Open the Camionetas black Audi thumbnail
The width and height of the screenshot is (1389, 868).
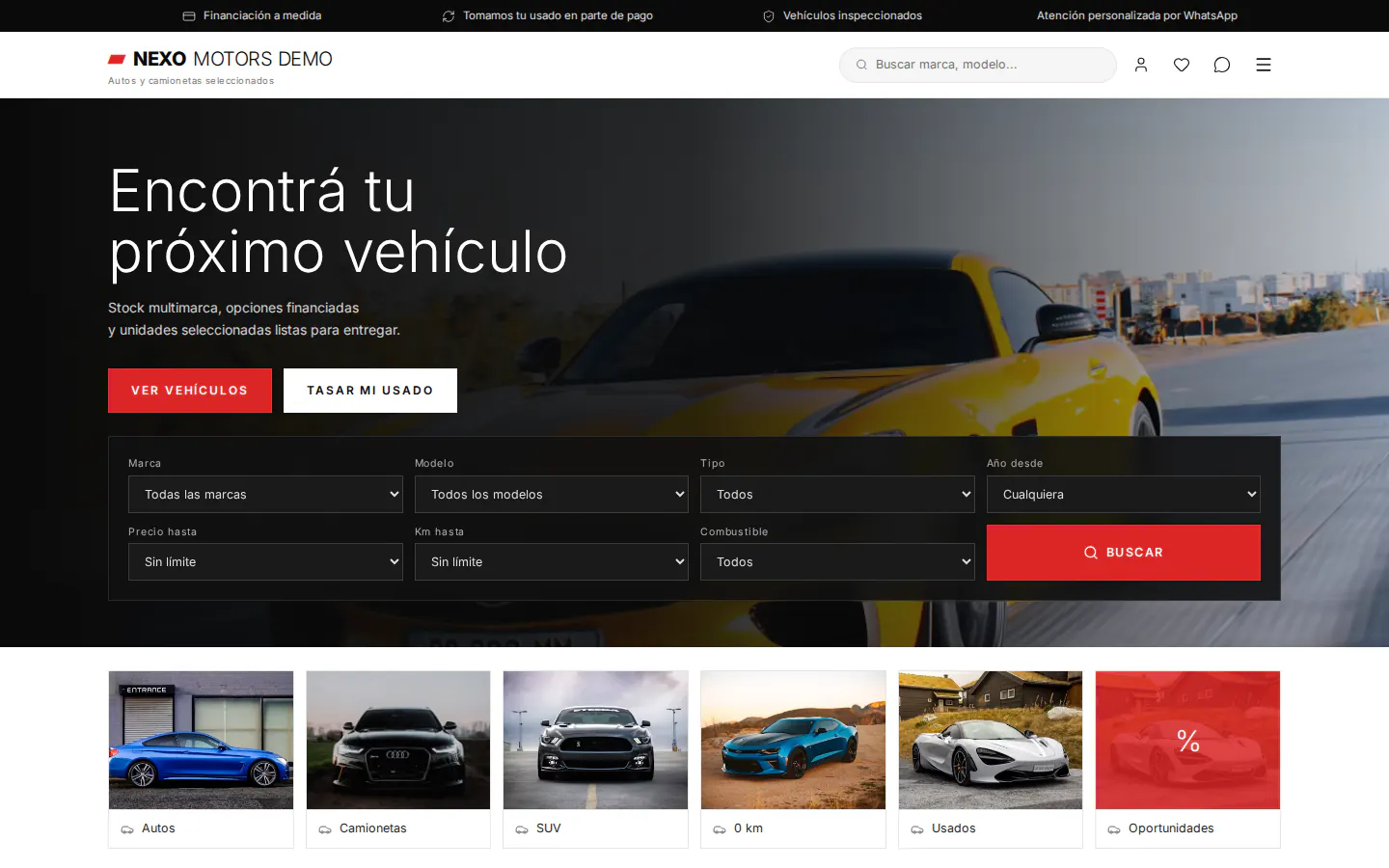[398, 740]
